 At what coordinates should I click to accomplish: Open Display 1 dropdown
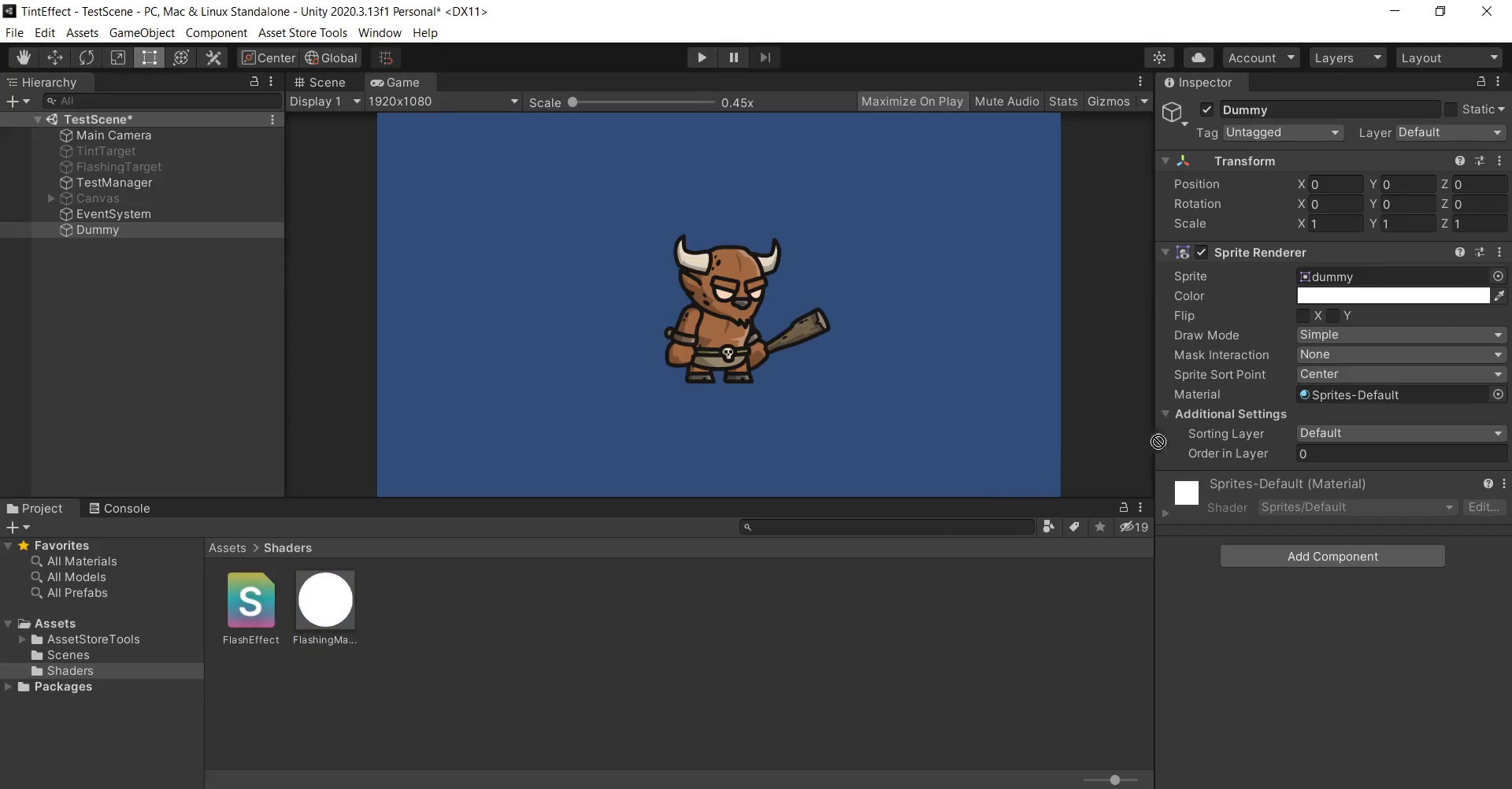click(324, 102)
